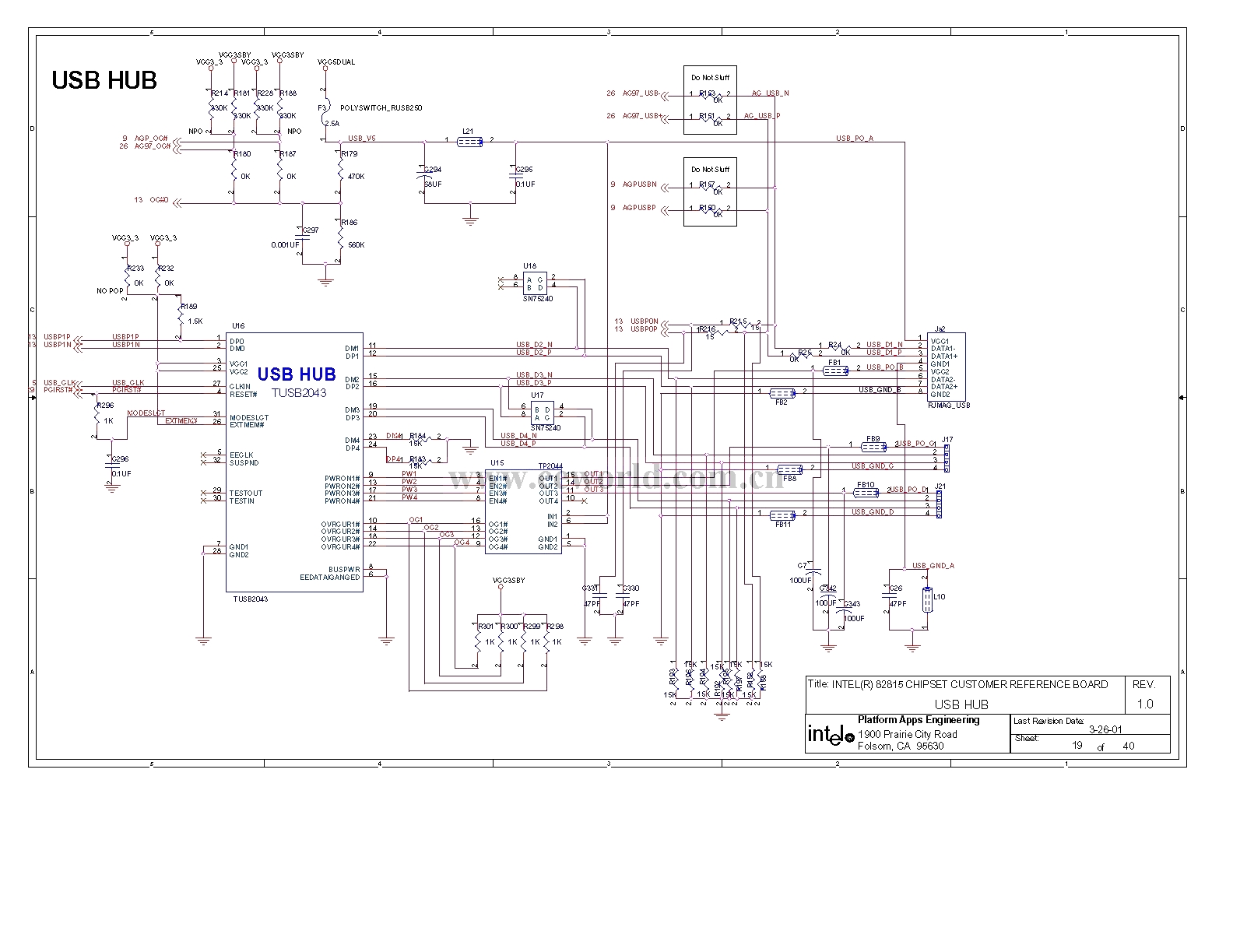
Task: Select the USB_V5 net label
Action: 361,138
